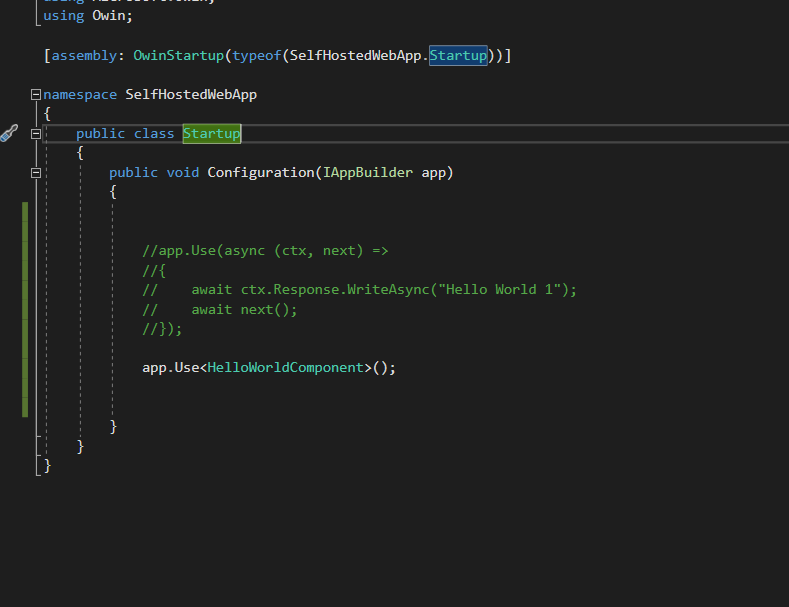The height and width of the screenshot is (607, 789).
Task: Click the void keyword in the method signature
Action: click(182, 173)
